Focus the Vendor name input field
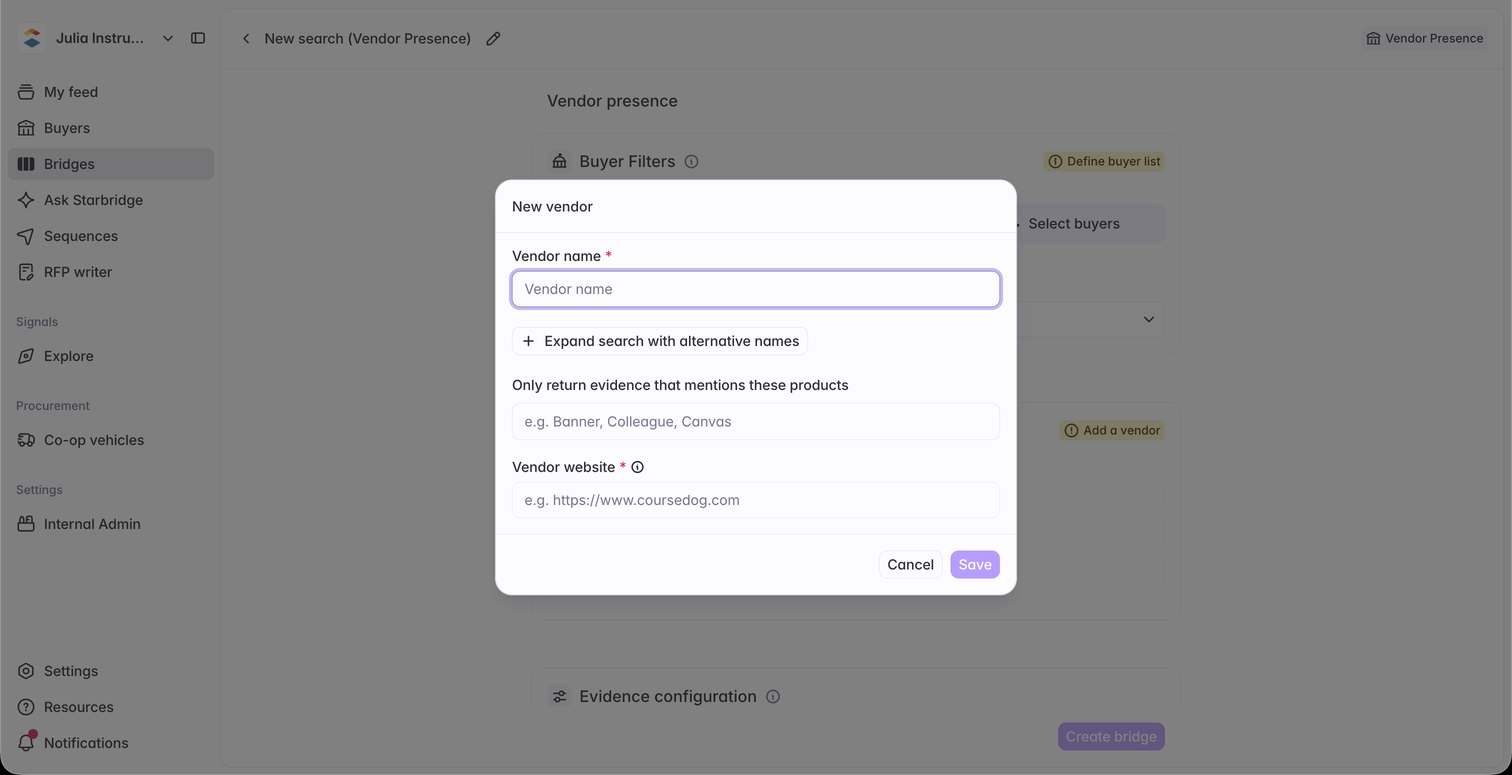This screenshot has width=1512, height=775. pyautogui.click(x=756, y=289)
